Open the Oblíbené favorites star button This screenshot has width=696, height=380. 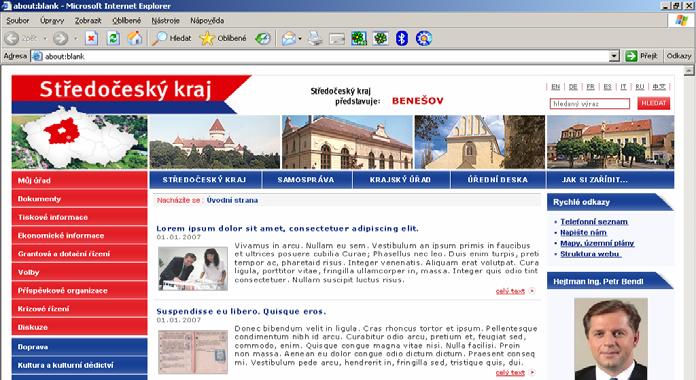coord(223,39)
